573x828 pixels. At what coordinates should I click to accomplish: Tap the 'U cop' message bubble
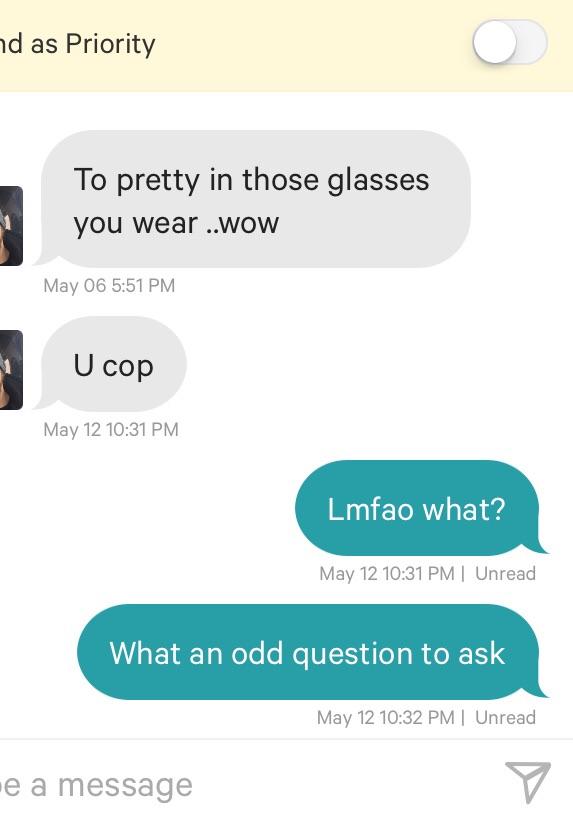pos(110,364)
